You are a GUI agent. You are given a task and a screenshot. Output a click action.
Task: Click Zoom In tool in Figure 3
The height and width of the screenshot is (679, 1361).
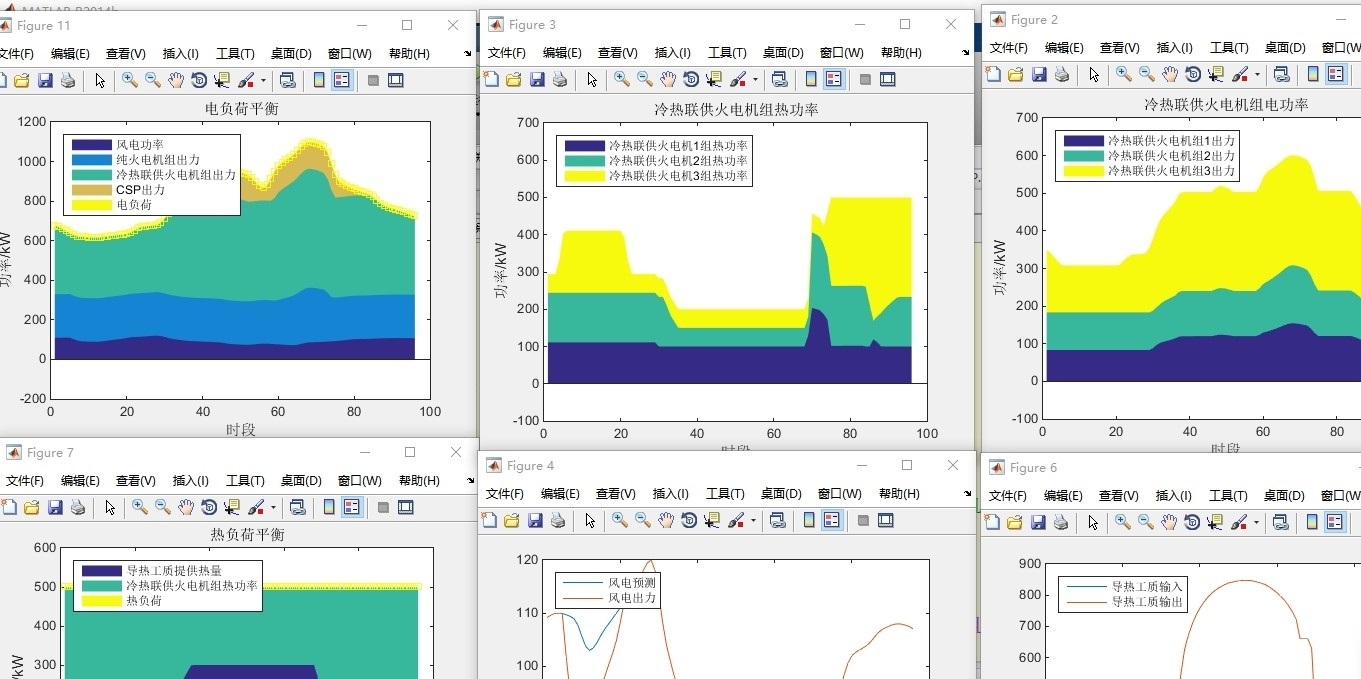pyautogui.click(x=622, y=79)
